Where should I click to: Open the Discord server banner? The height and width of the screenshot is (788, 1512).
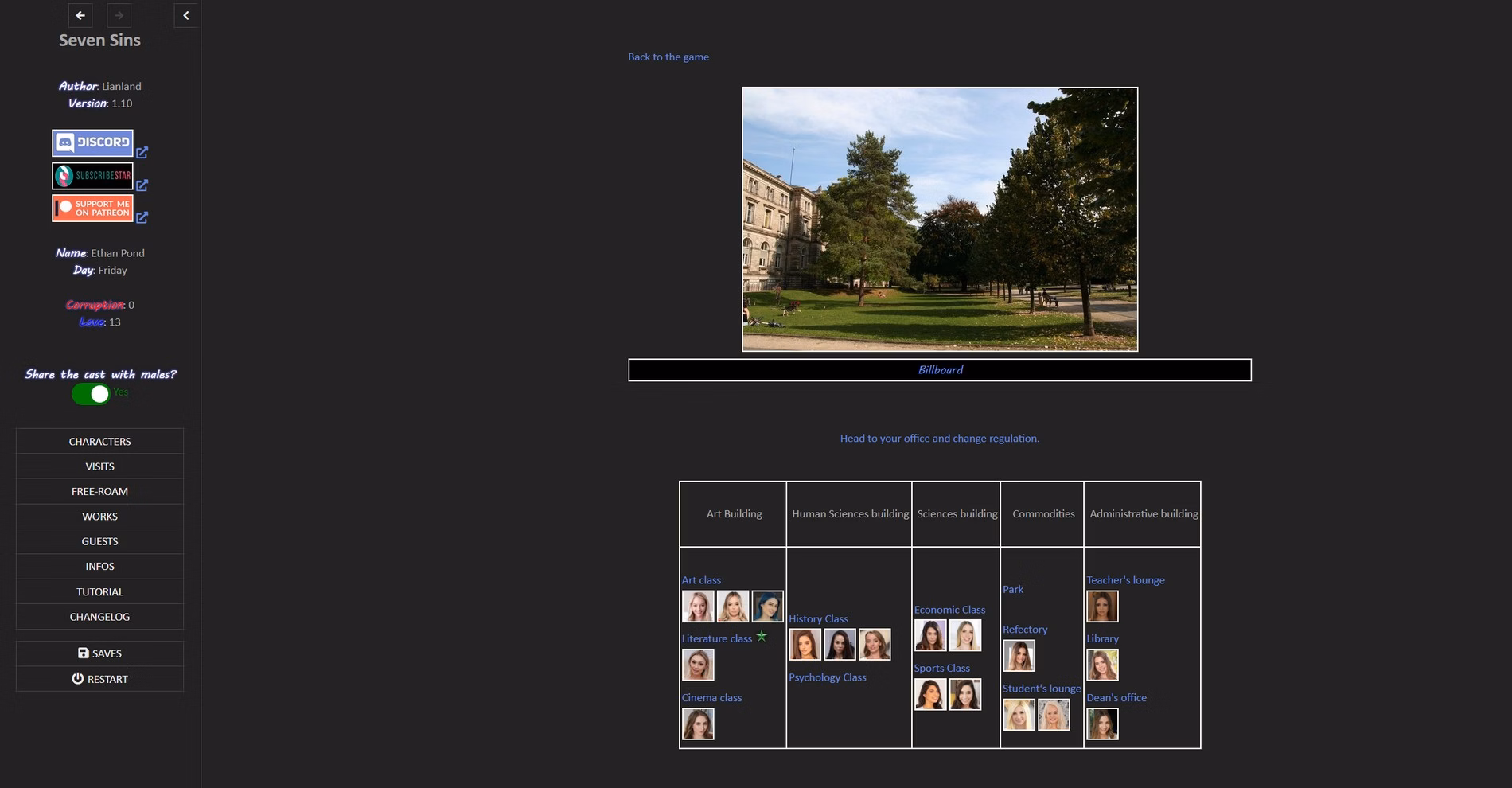pos(92,142)
